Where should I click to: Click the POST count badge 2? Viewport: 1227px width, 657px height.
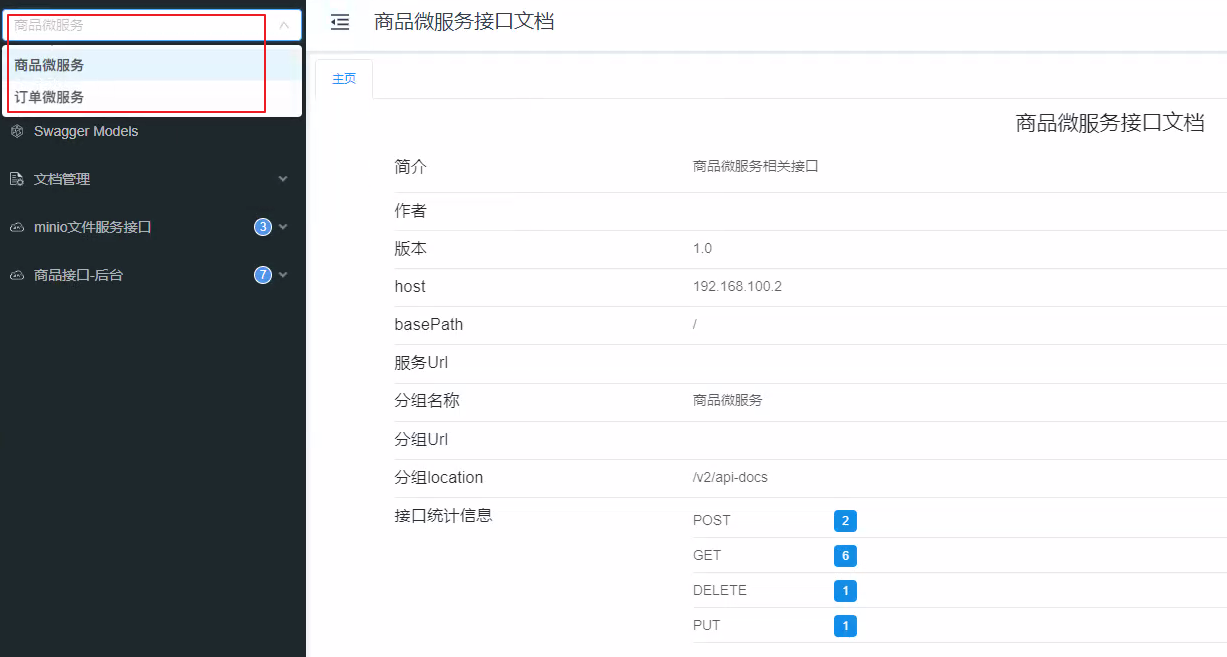tap(845, 521)
